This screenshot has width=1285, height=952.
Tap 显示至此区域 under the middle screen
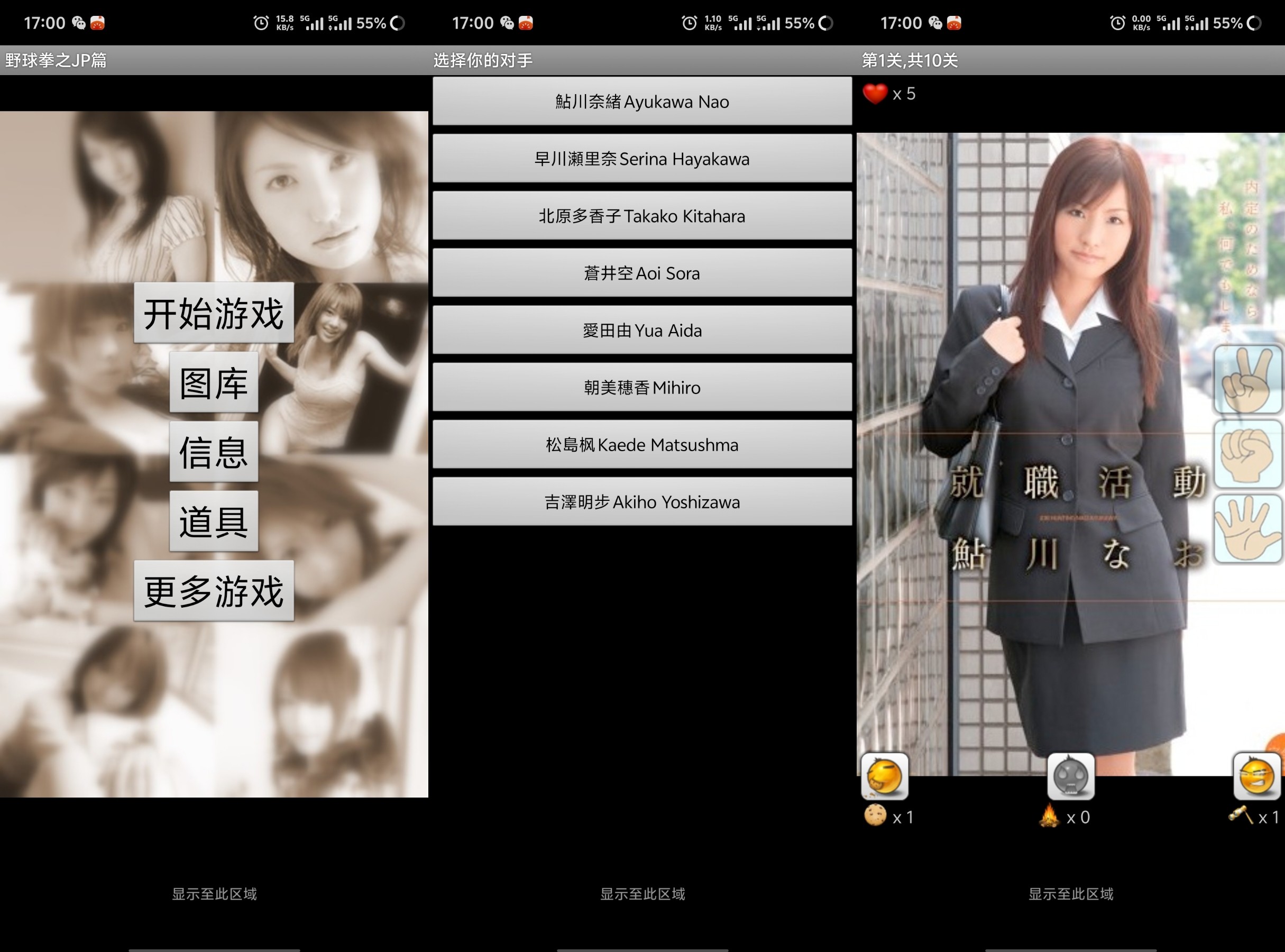[642, 894]
